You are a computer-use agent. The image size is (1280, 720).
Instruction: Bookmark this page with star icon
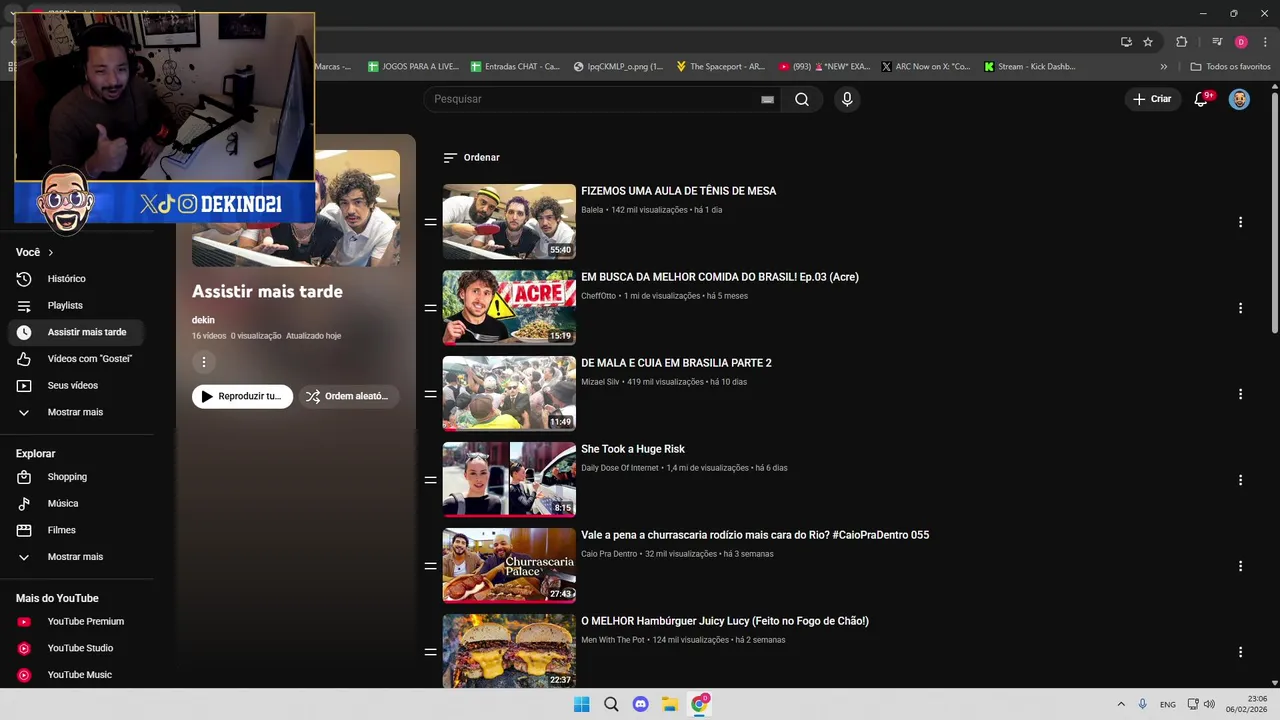[x=1148, y=42]
